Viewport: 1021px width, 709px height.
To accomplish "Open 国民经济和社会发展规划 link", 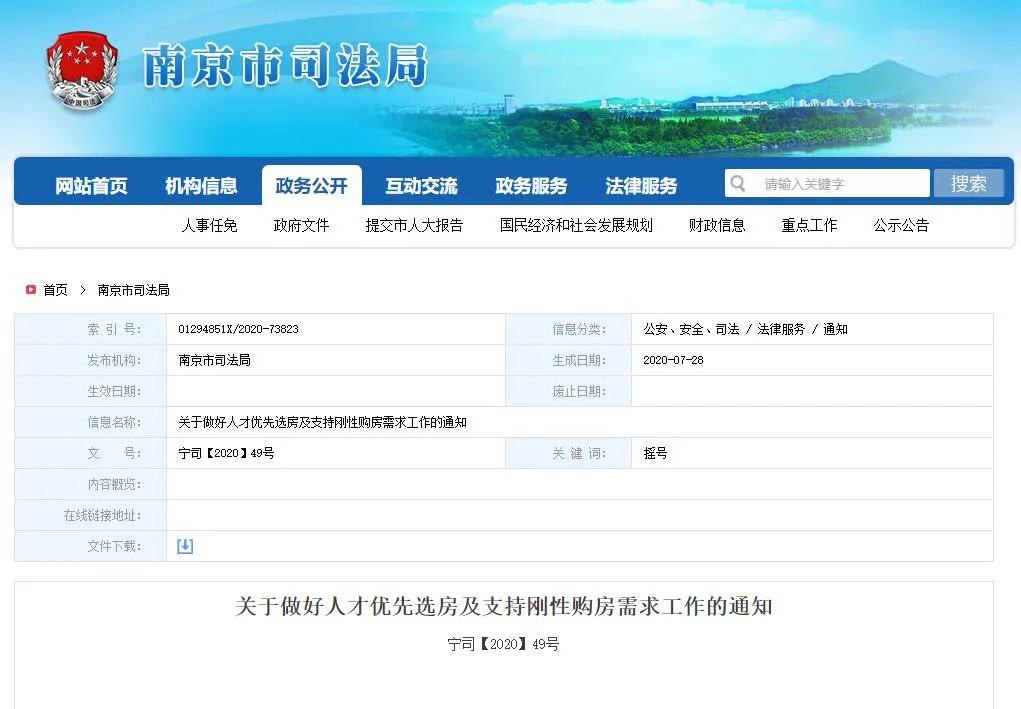I will point(576,226).
